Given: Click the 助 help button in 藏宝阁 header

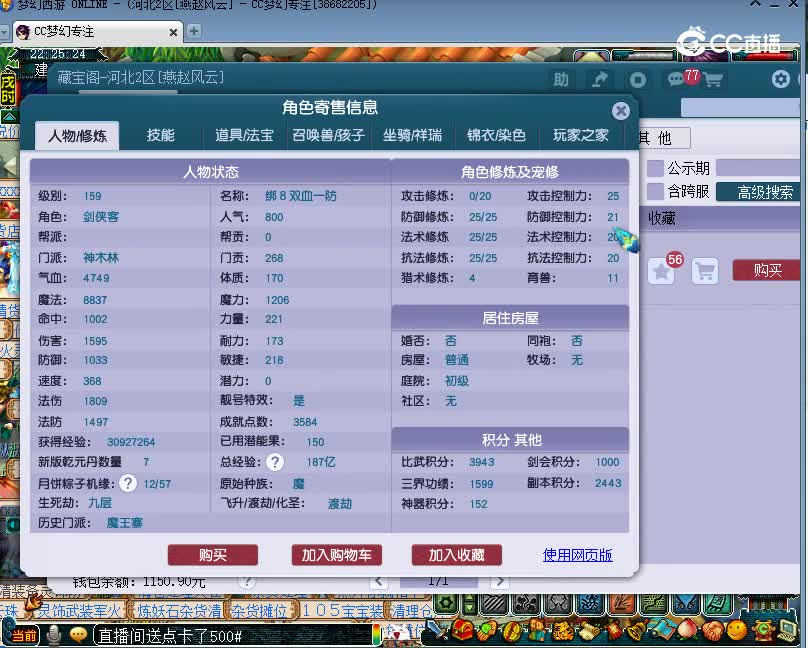Looking at the screenshot, I should click(x=561, y=80).
